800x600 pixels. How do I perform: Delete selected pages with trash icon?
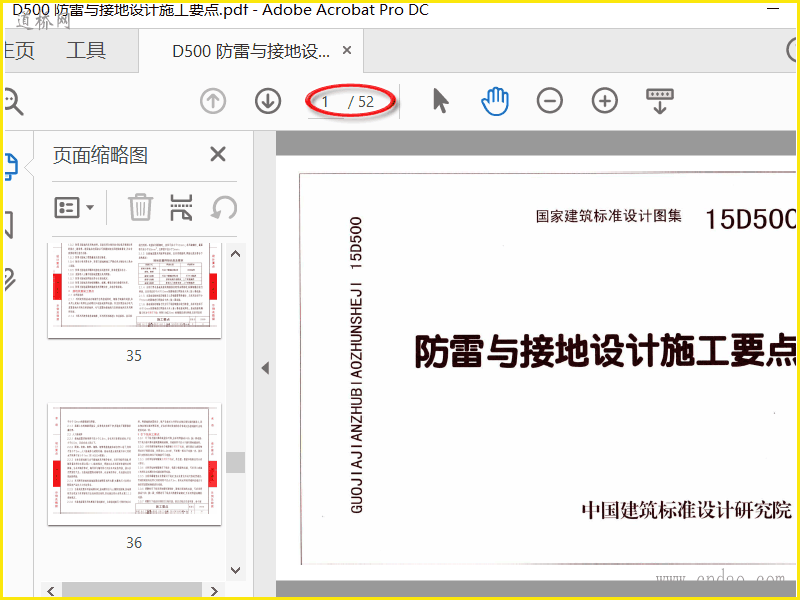click(140, 207)
